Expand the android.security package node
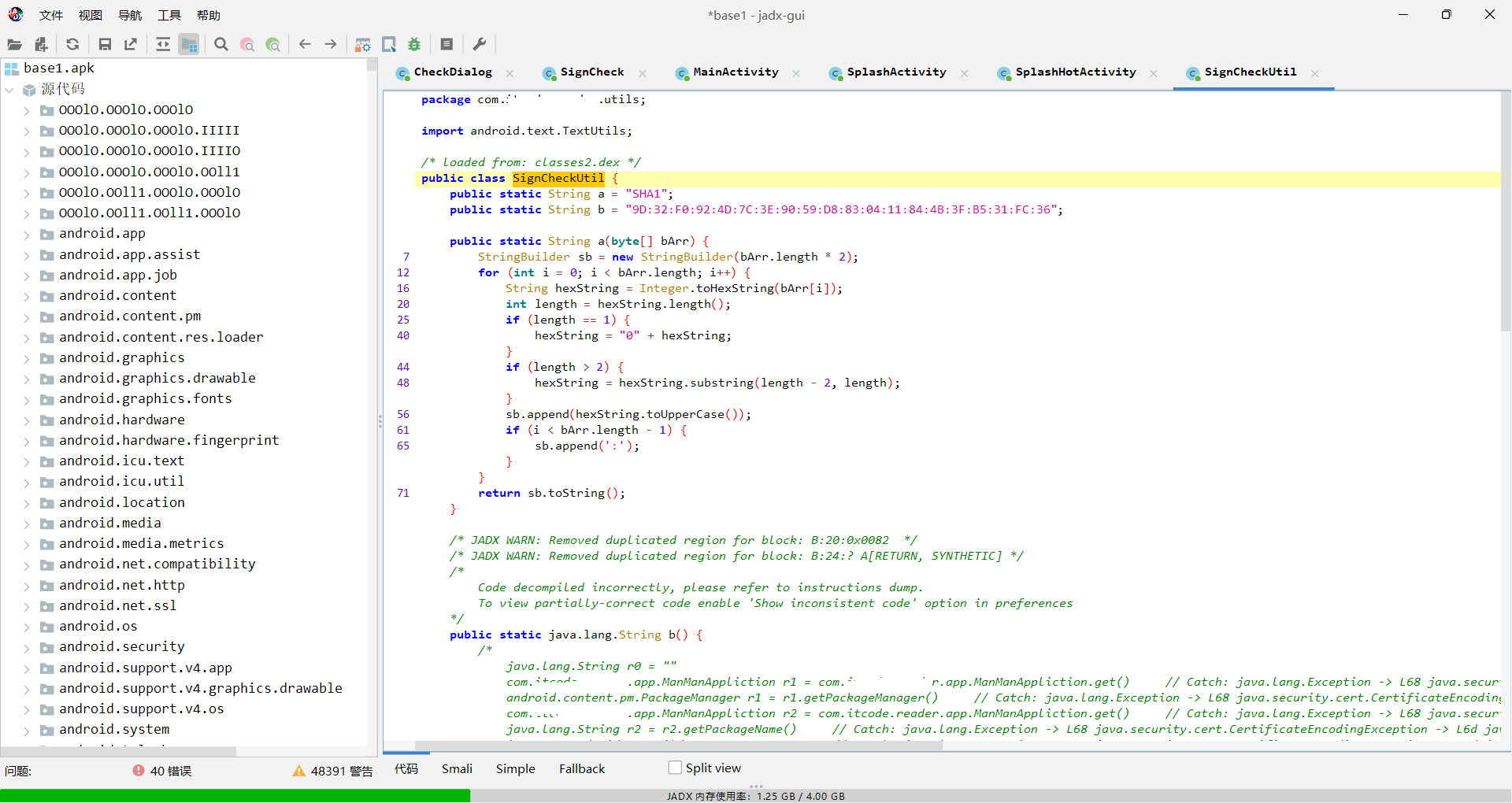This screenshot has width=1512, height=803. coord(26,647)
